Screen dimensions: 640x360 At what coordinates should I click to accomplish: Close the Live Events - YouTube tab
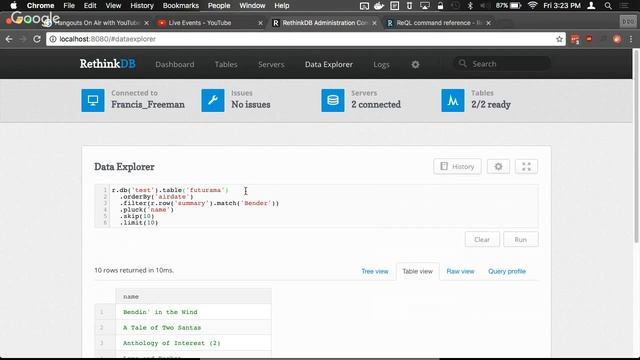260,23
